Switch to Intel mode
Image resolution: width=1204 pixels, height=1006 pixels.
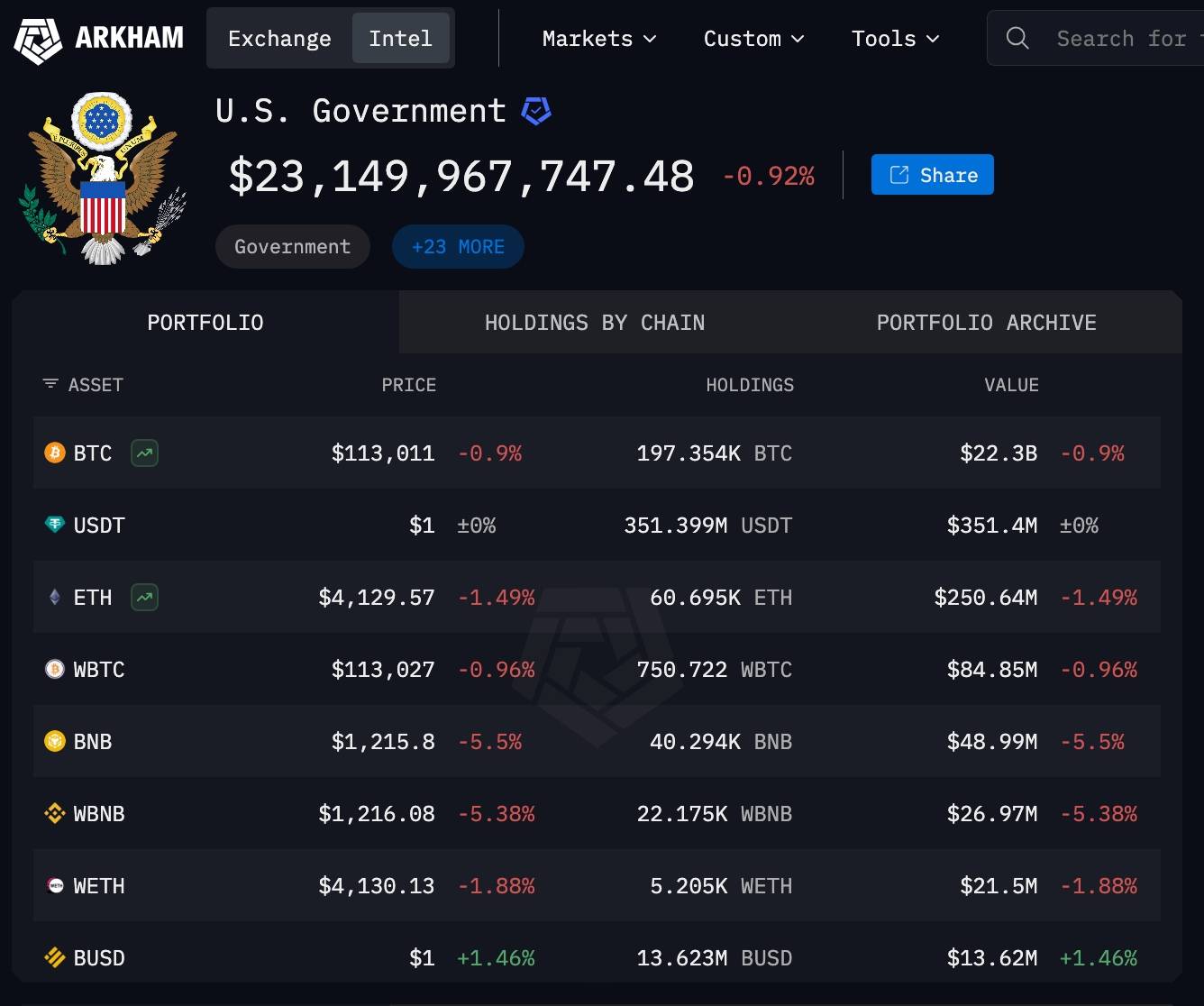click(400, 39)
